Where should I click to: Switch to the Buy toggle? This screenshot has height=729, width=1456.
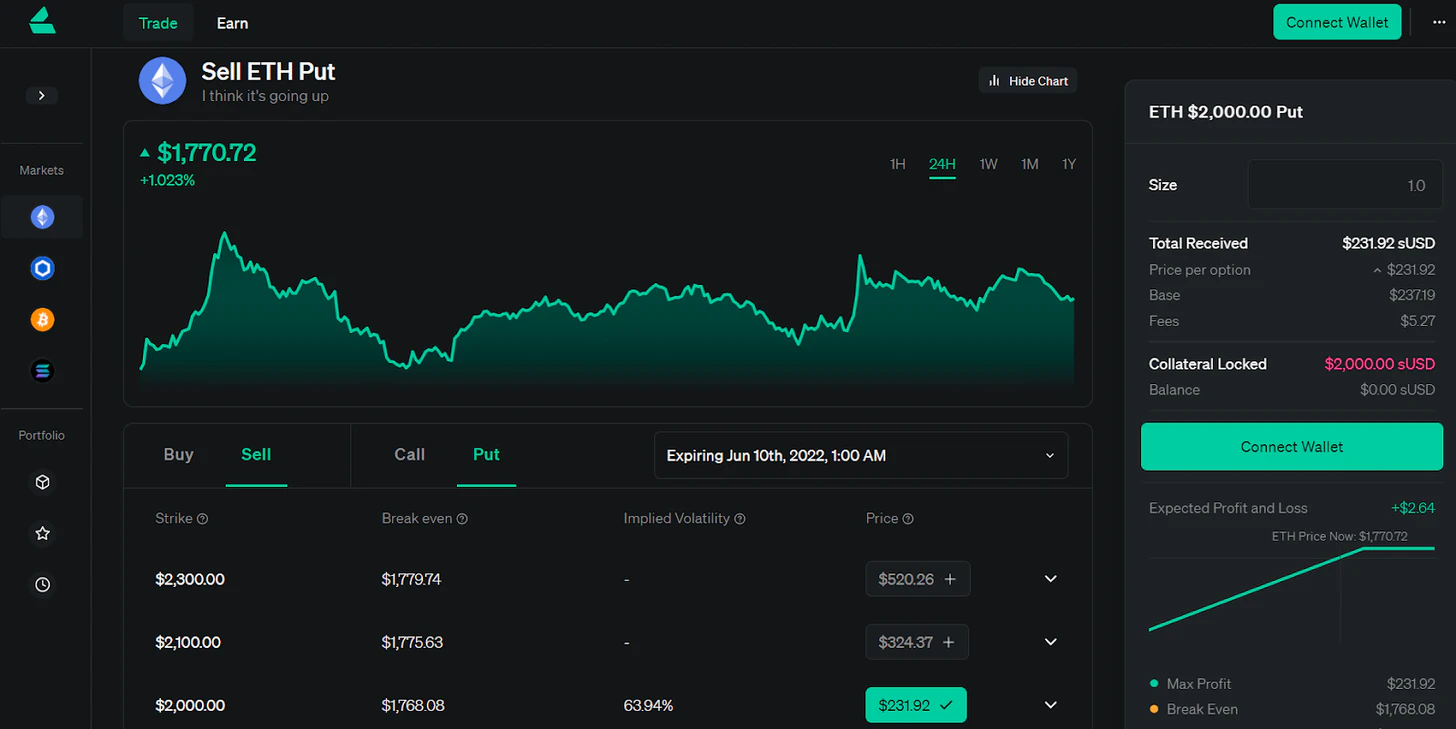click(x=178, y=455)
